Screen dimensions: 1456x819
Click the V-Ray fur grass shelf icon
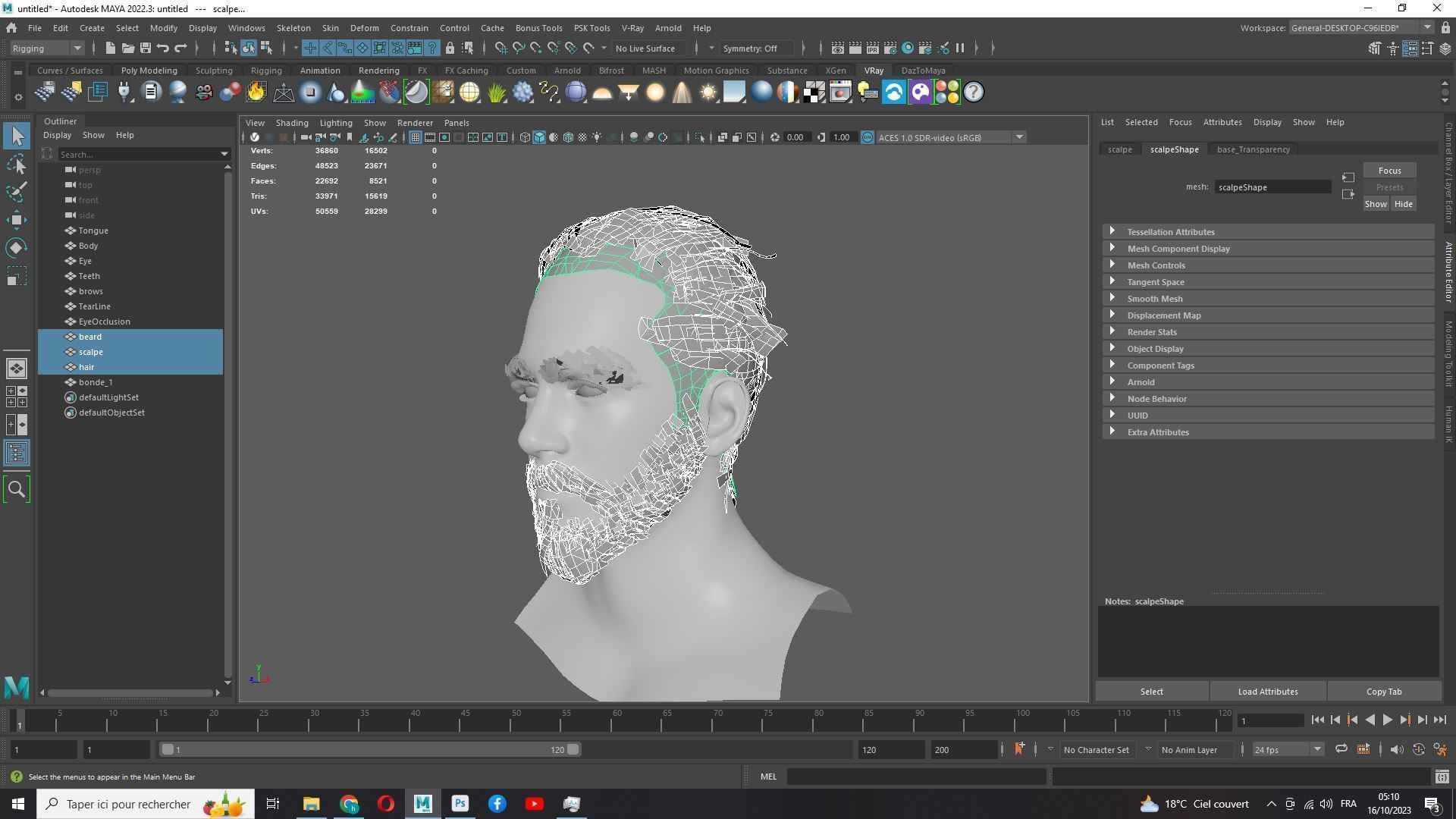(x=497, y=93)
